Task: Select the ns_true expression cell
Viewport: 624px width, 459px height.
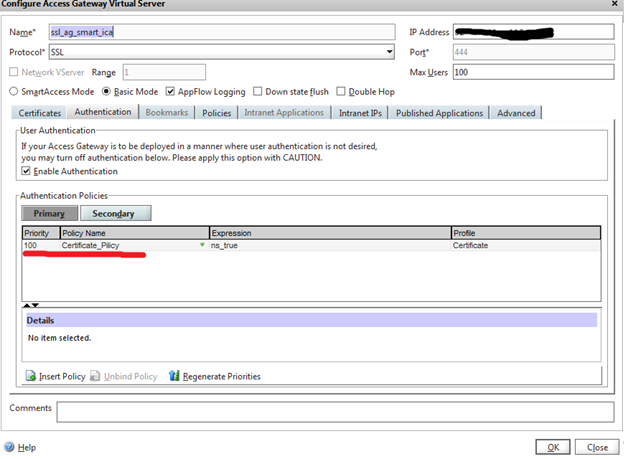Action: pyautogui.click(x=330, y=245)
